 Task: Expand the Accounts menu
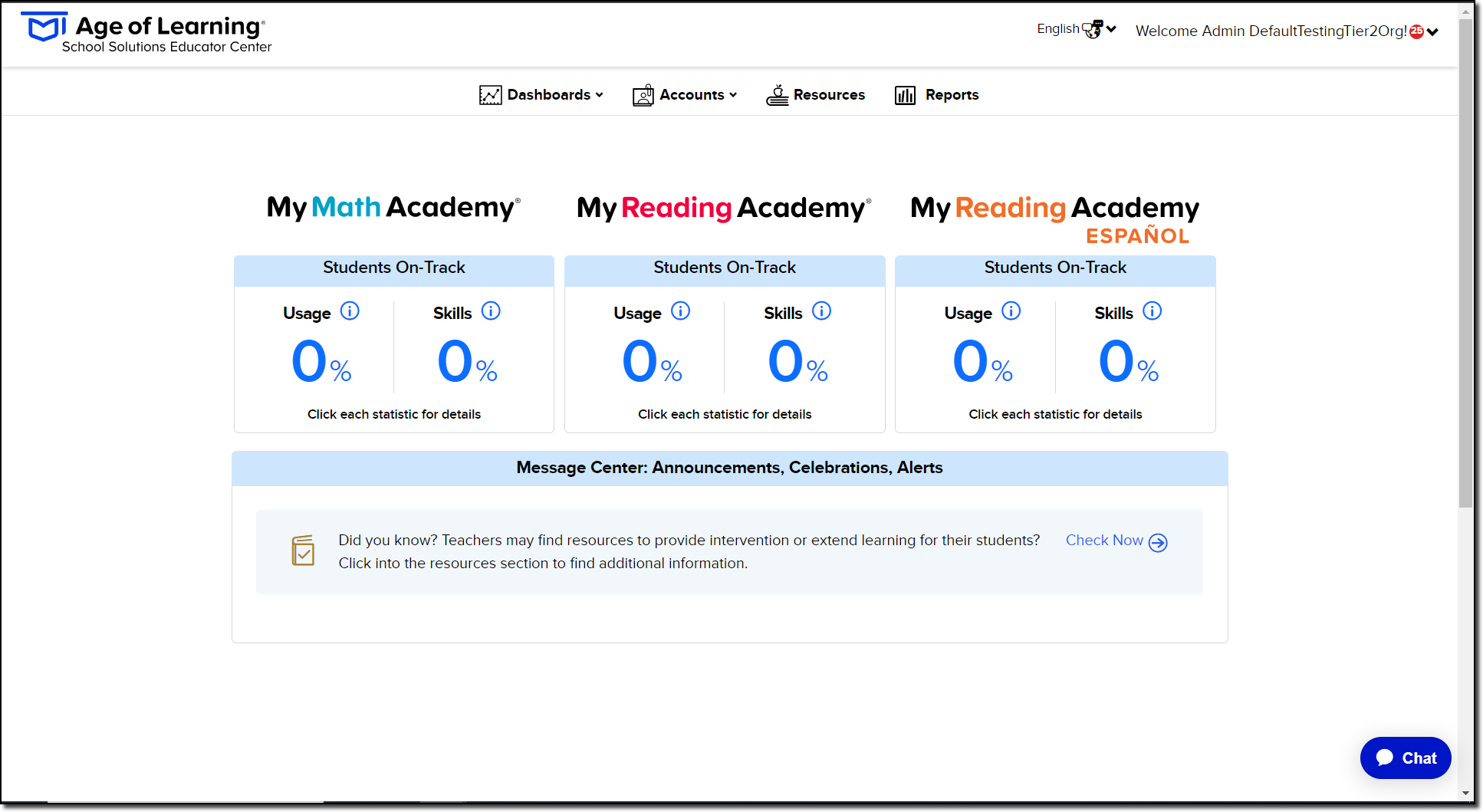[x=685, y=95]
